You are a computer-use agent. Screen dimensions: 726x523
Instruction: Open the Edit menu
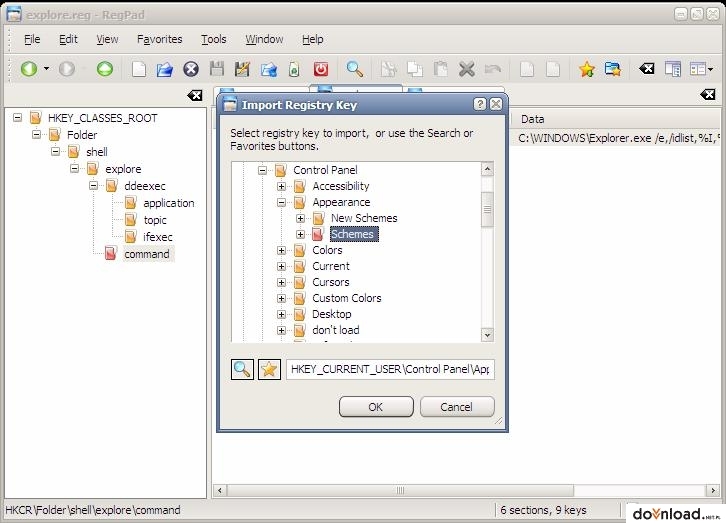tap(68, 39)
